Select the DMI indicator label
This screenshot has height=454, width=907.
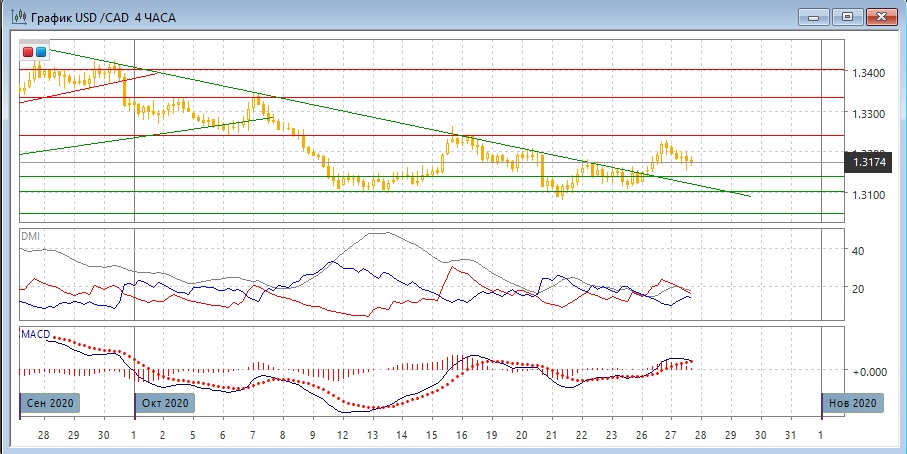pyautogui.click(x=31, y=235)
